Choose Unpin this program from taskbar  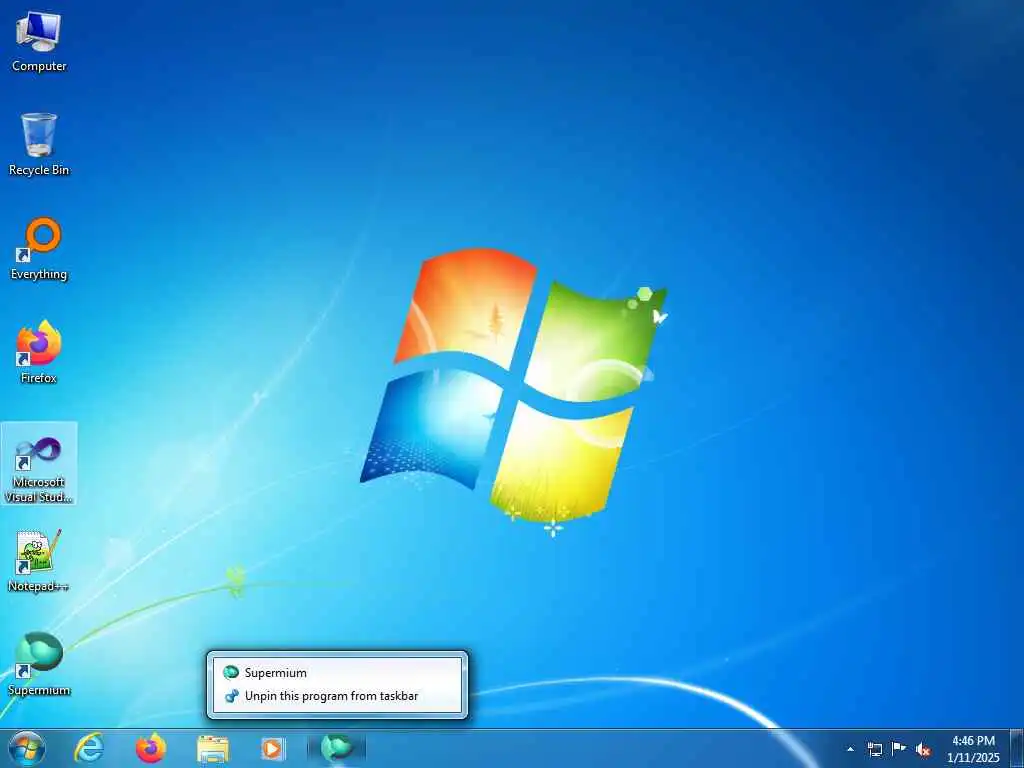pyautogui.click(x=337, y=696)
